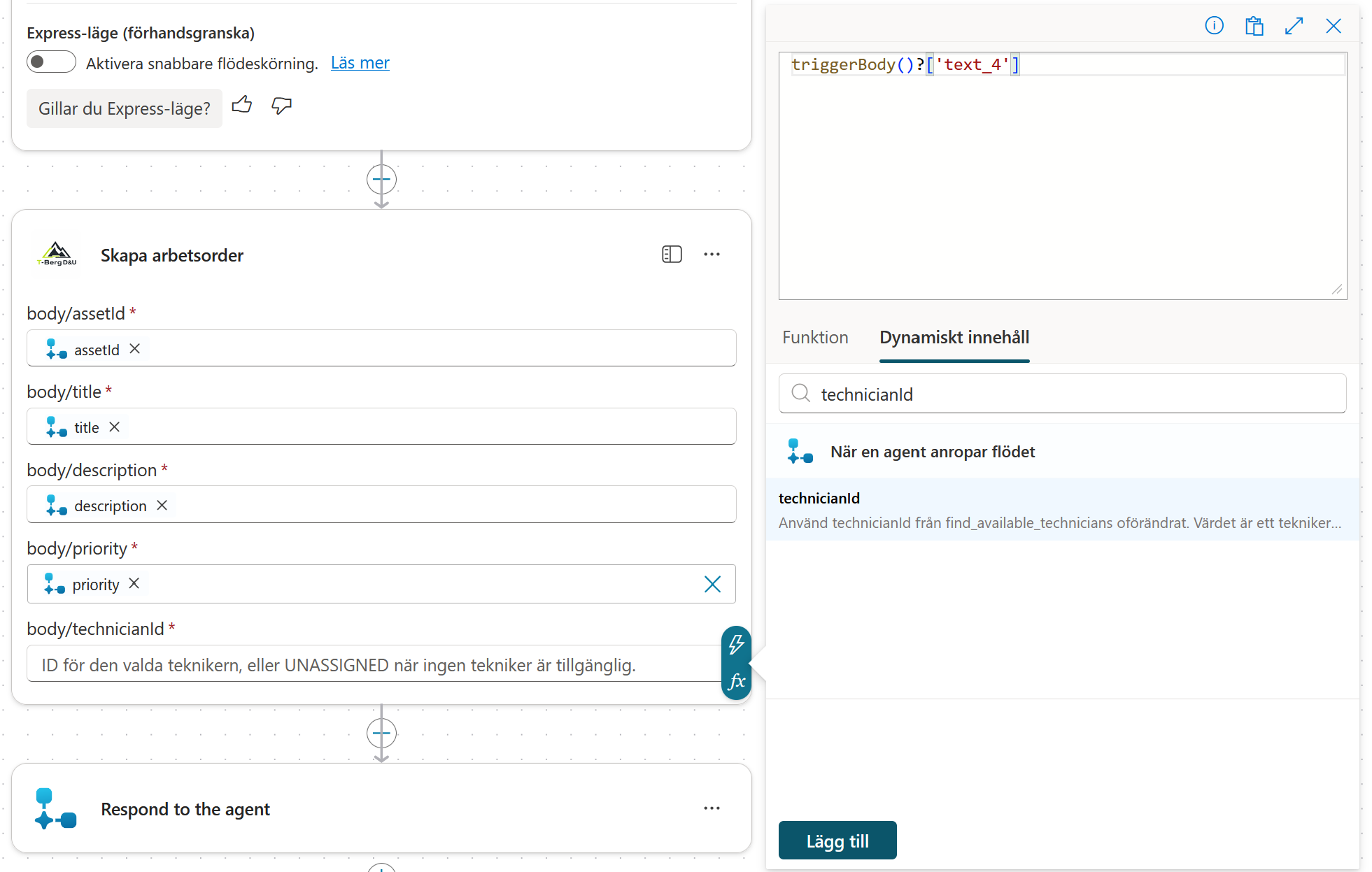1372x872 pixels.
Task: Clear the body/priority field with blue X
Action: pyautogui.click(x=712, y=584)
